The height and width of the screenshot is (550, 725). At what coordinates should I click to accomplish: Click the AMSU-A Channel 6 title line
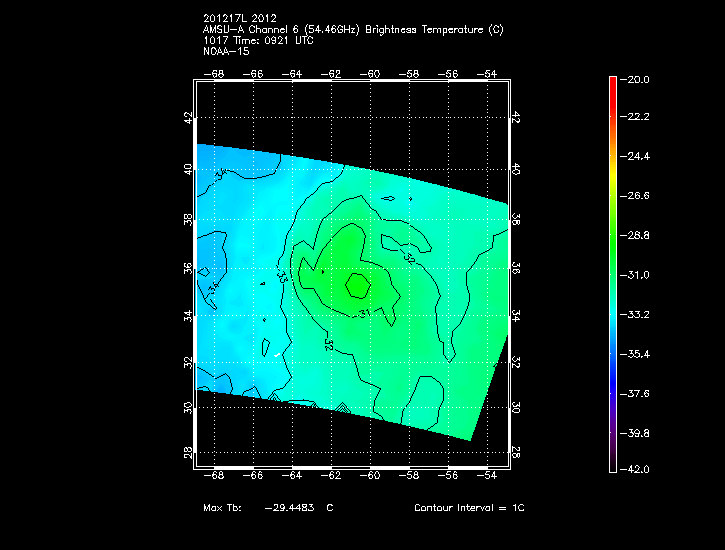[352, 29]
